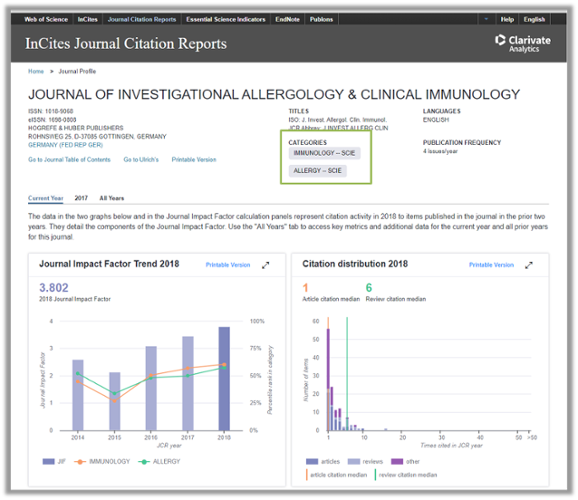Select the IMMUNOLOGY – SCIE category tag
The height and width of the screenshot is (500, 578).
coord(324,153)
